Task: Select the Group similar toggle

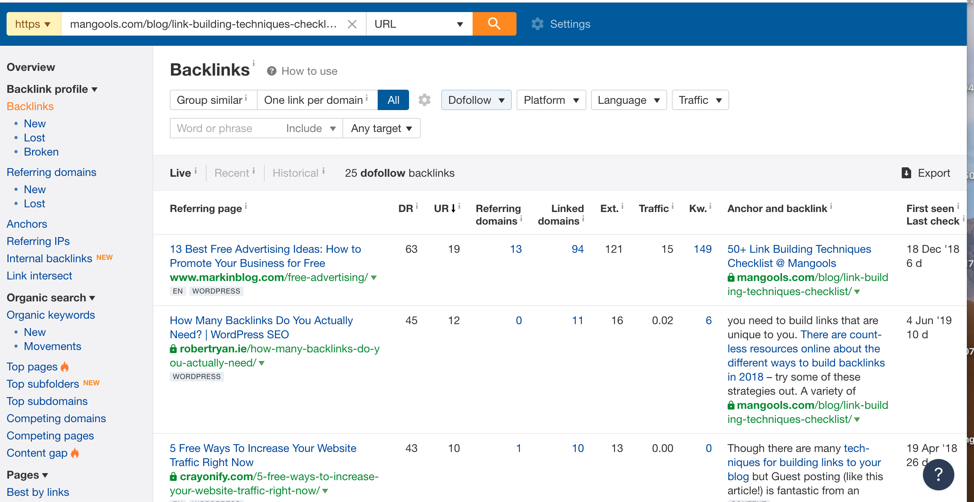Action: click(x=213, y=100)
